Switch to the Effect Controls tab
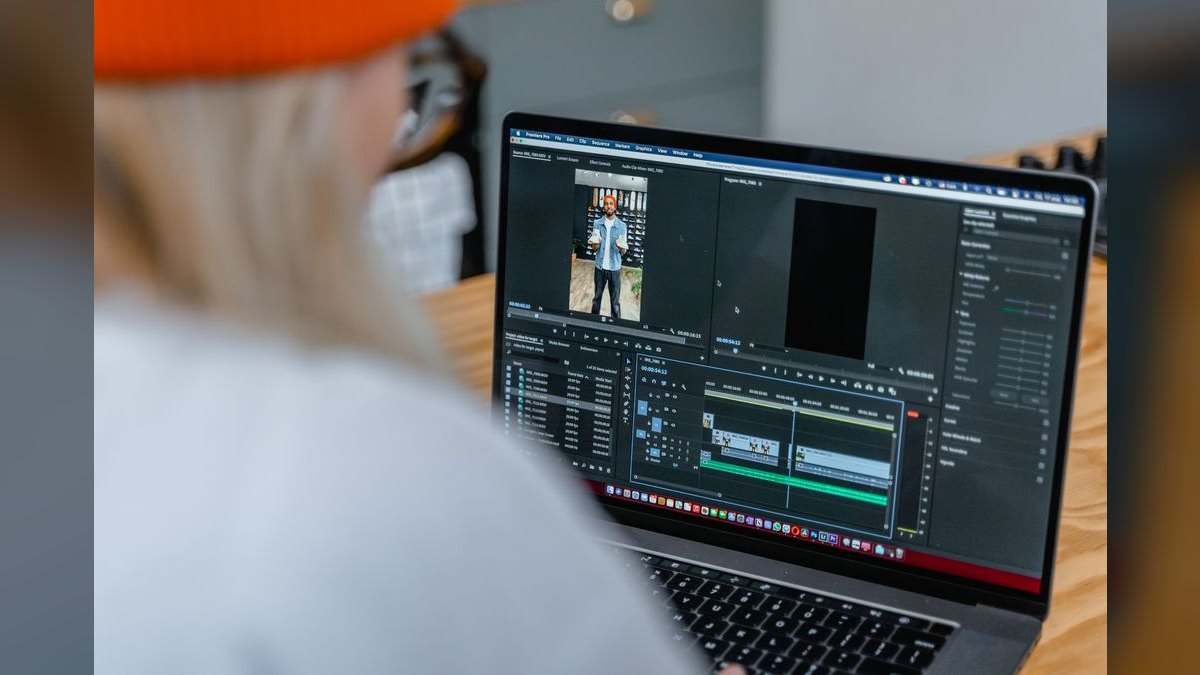 [x=600, y=163]
